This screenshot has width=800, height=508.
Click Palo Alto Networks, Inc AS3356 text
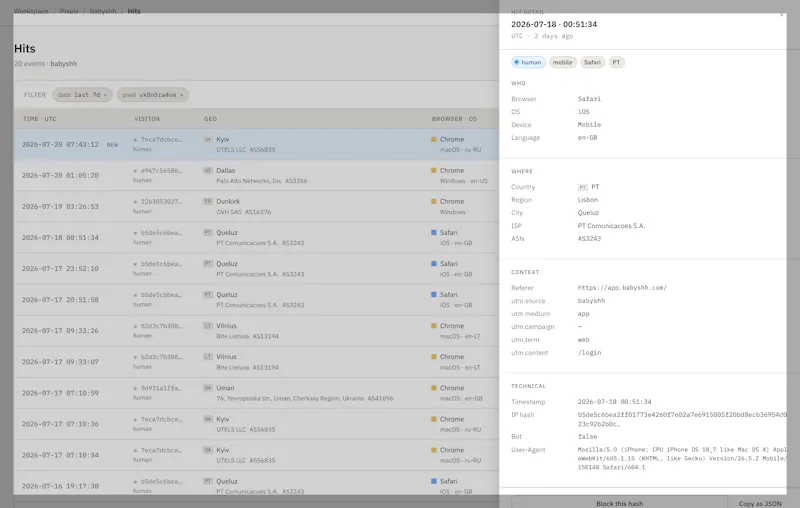point(262,181)
